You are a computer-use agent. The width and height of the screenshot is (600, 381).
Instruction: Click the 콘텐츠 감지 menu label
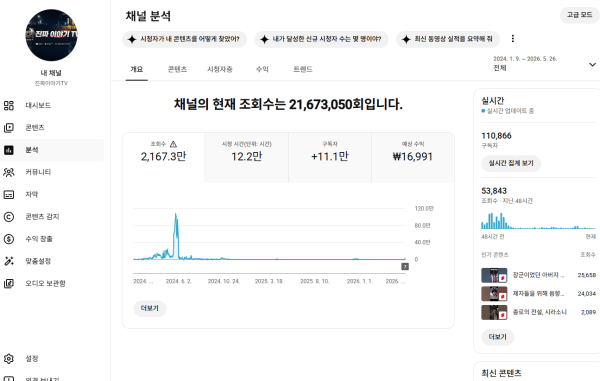(42, 217)
